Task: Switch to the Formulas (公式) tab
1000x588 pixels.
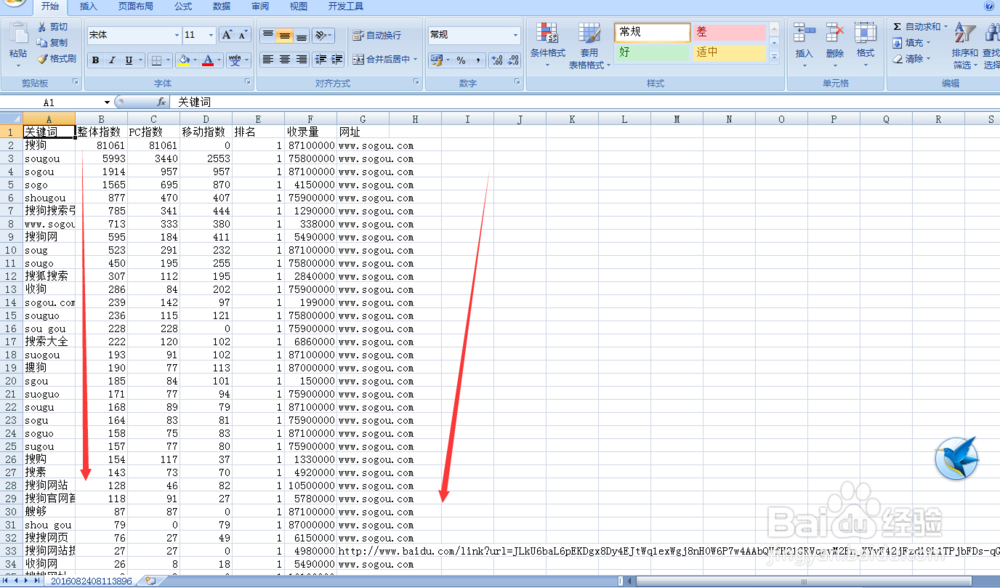Action: pyautogui.click(x=183, y=6)
